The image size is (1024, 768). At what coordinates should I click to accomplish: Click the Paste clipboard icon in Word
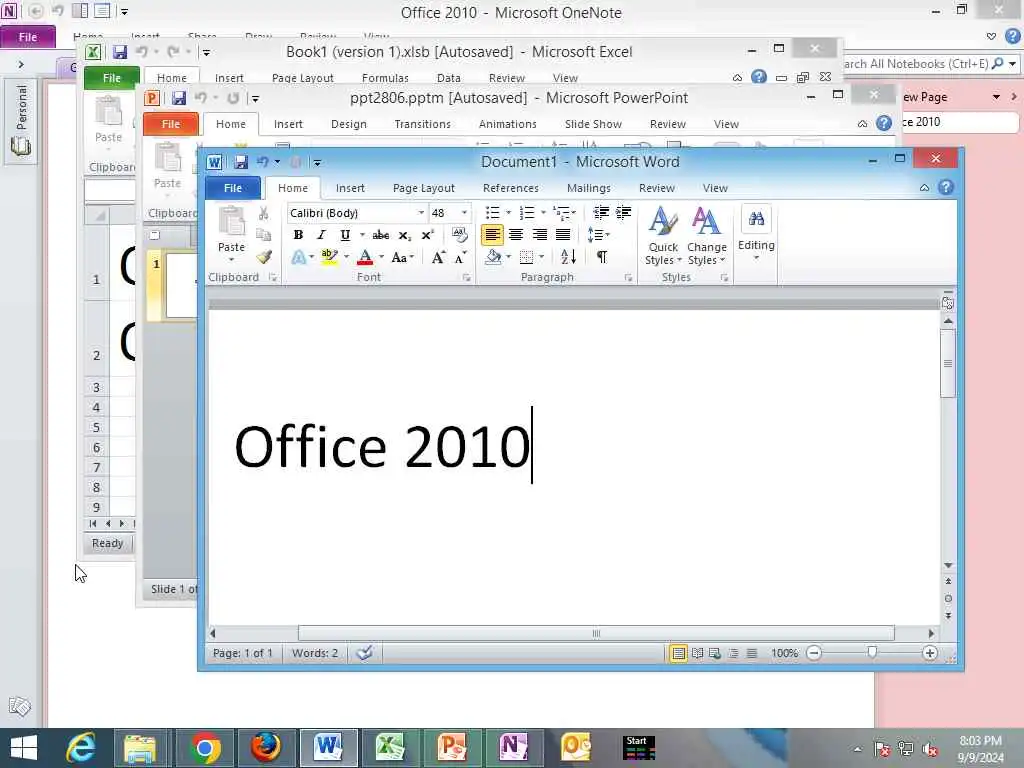(x=231, y=222)
